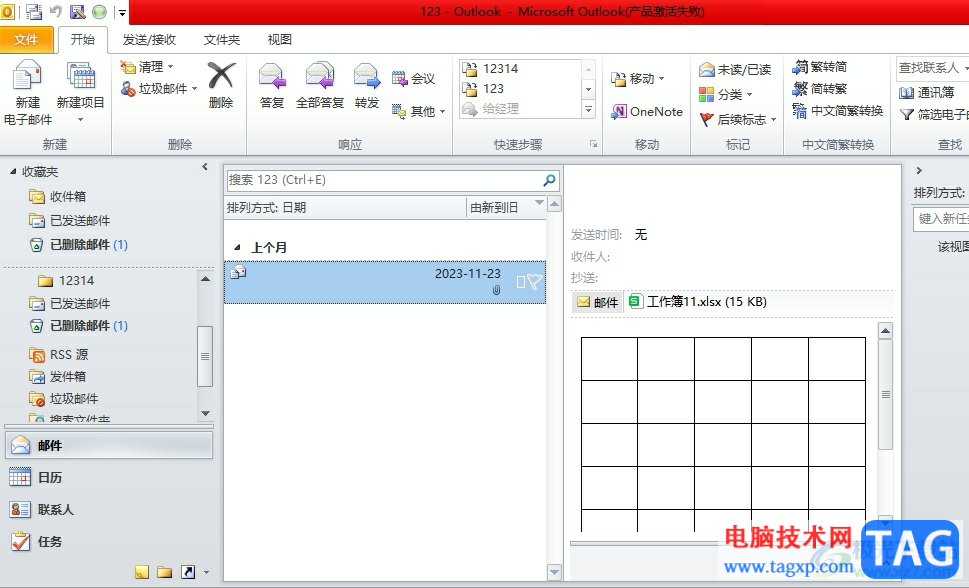969x588 pixels.
Task: Open Deleted Items (已删除邮件) in Favorites
Action: click(78, 245)
